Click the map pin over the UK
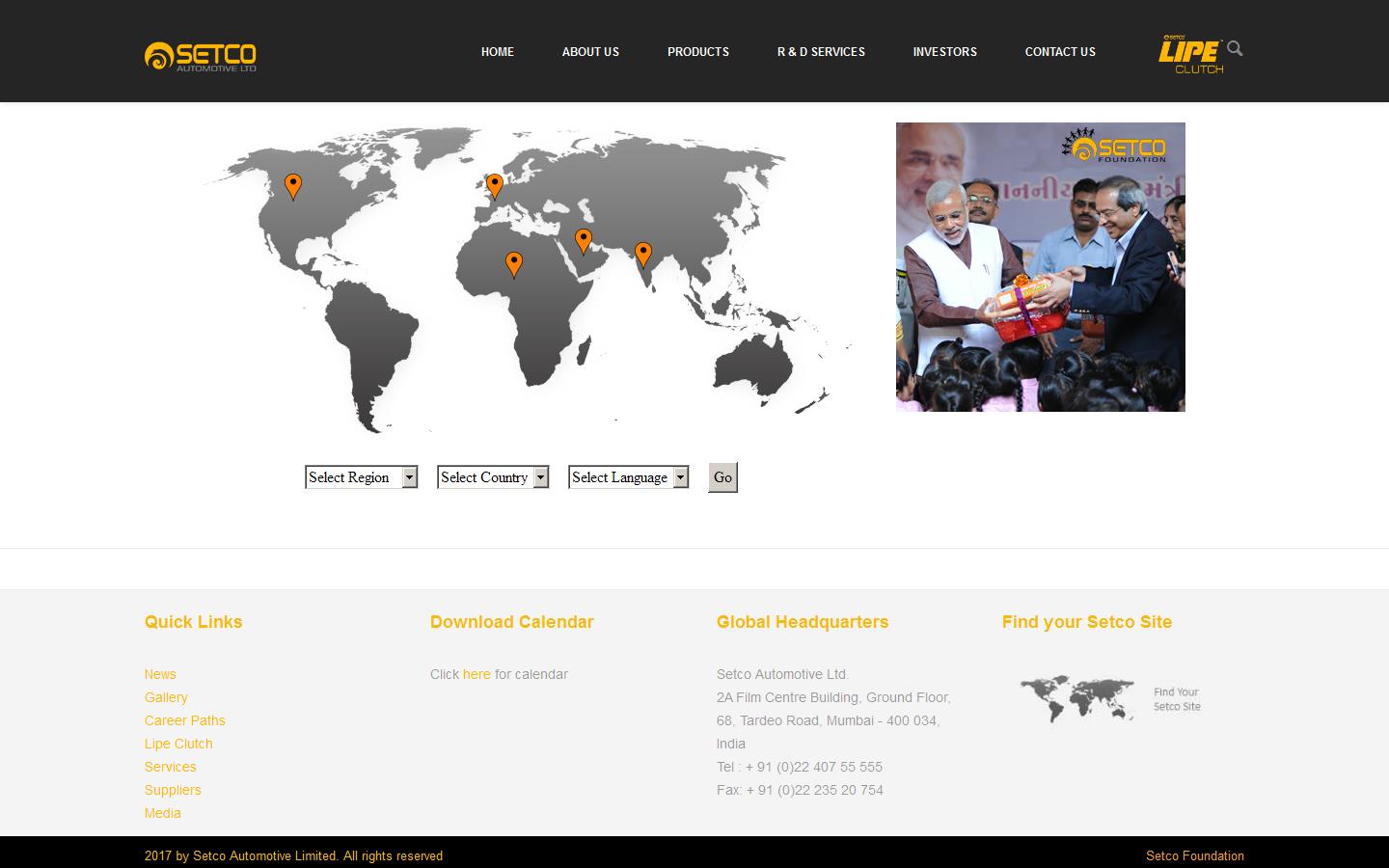This screenshot has height=868, width=1389. coord(495,183)
